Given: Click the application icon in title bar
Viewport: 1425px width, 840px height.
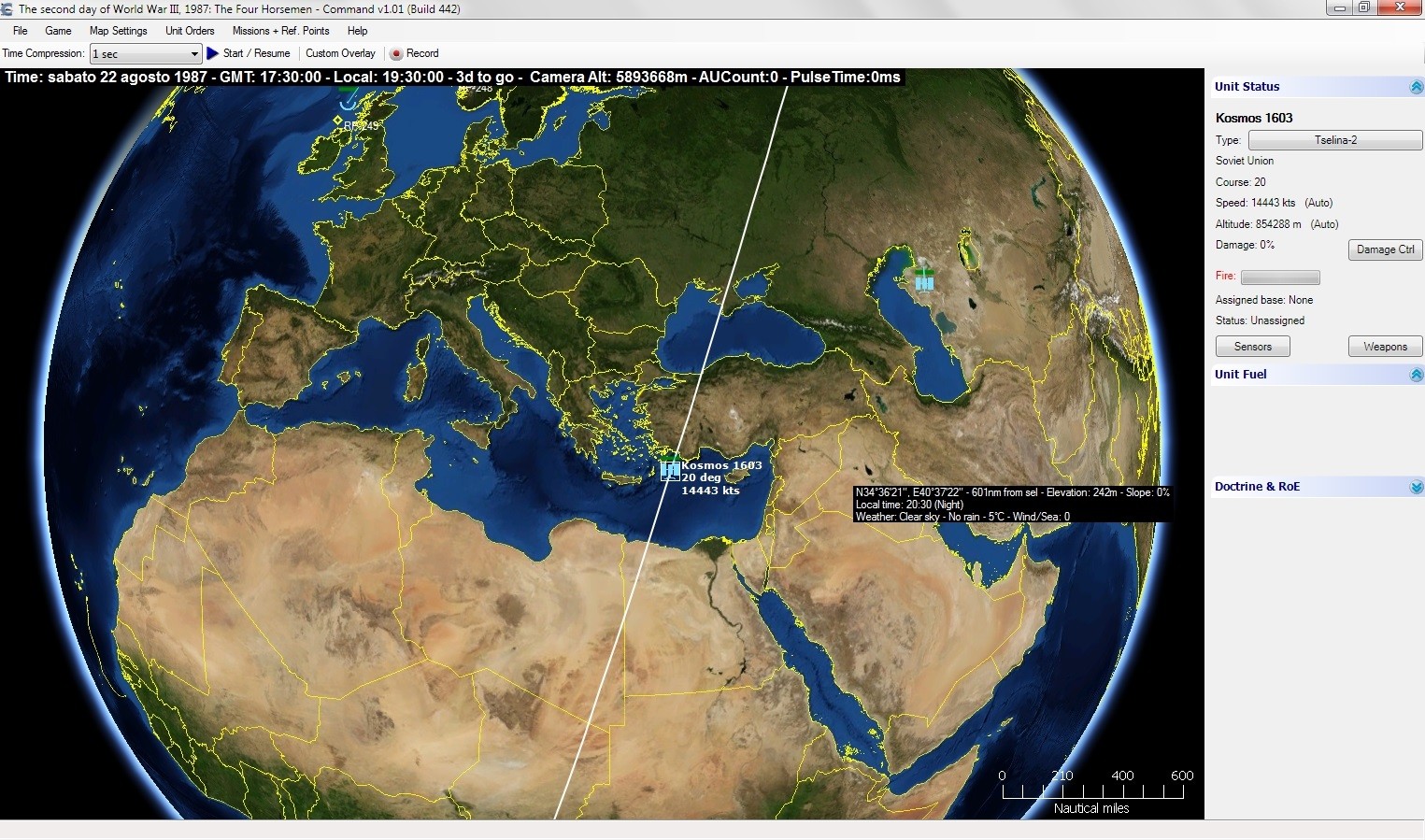Looking at the screenshot, I should pos(7,8).
